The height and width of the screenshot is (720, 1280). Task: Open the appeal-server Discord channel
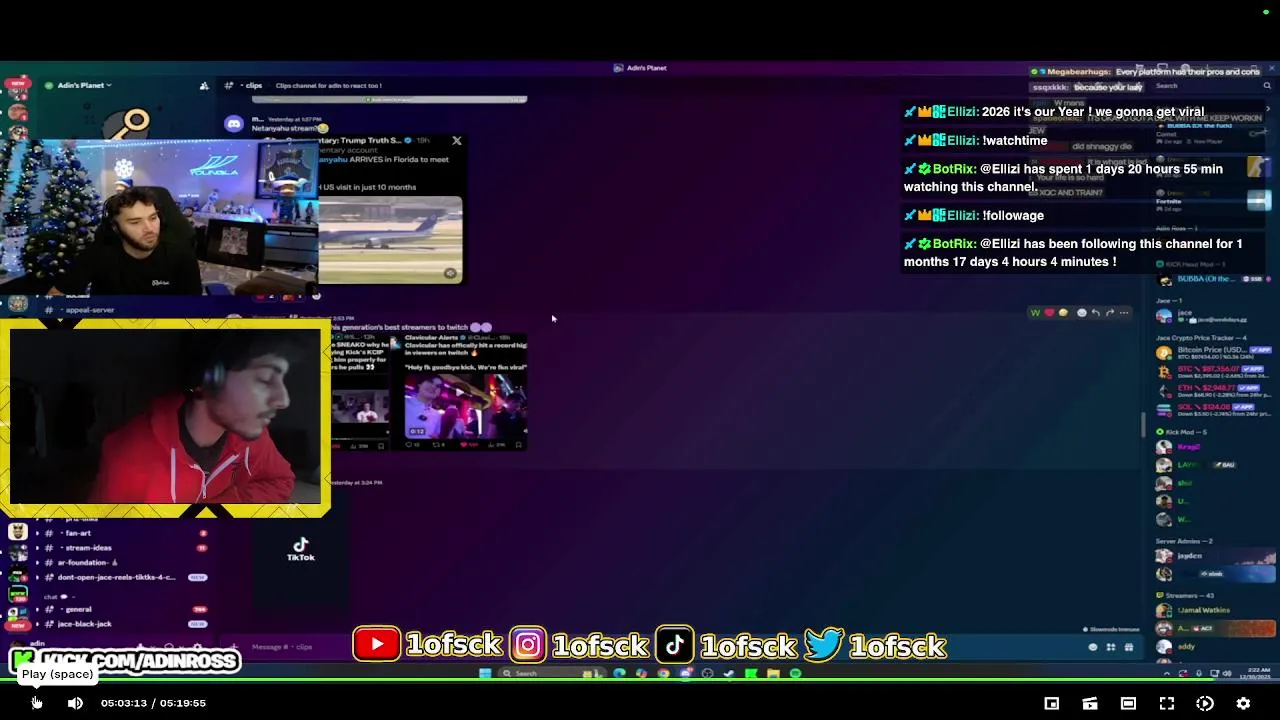[90, 310]
